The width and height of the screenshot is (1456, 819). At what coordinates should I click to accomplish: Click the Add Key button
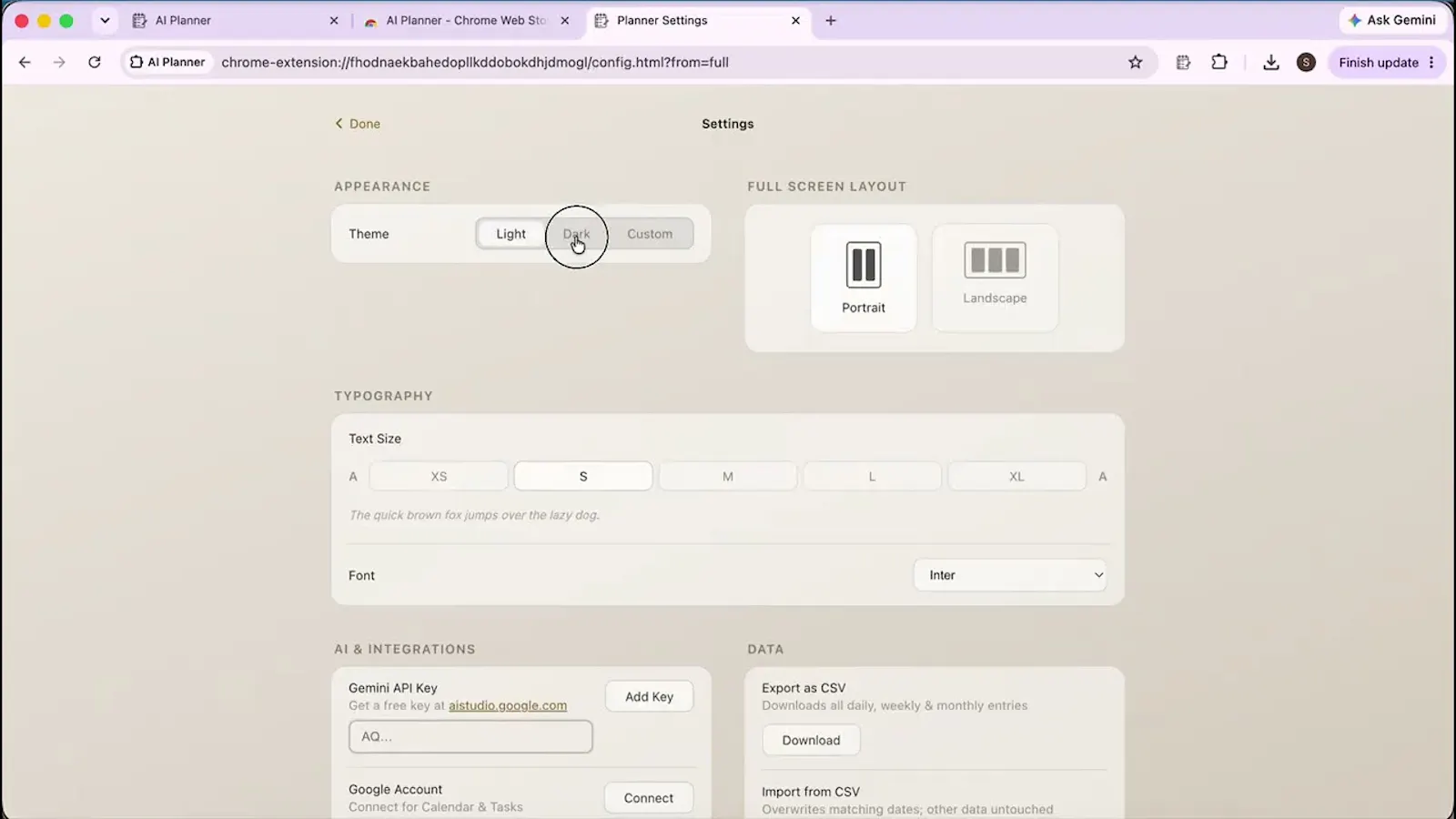649,696
